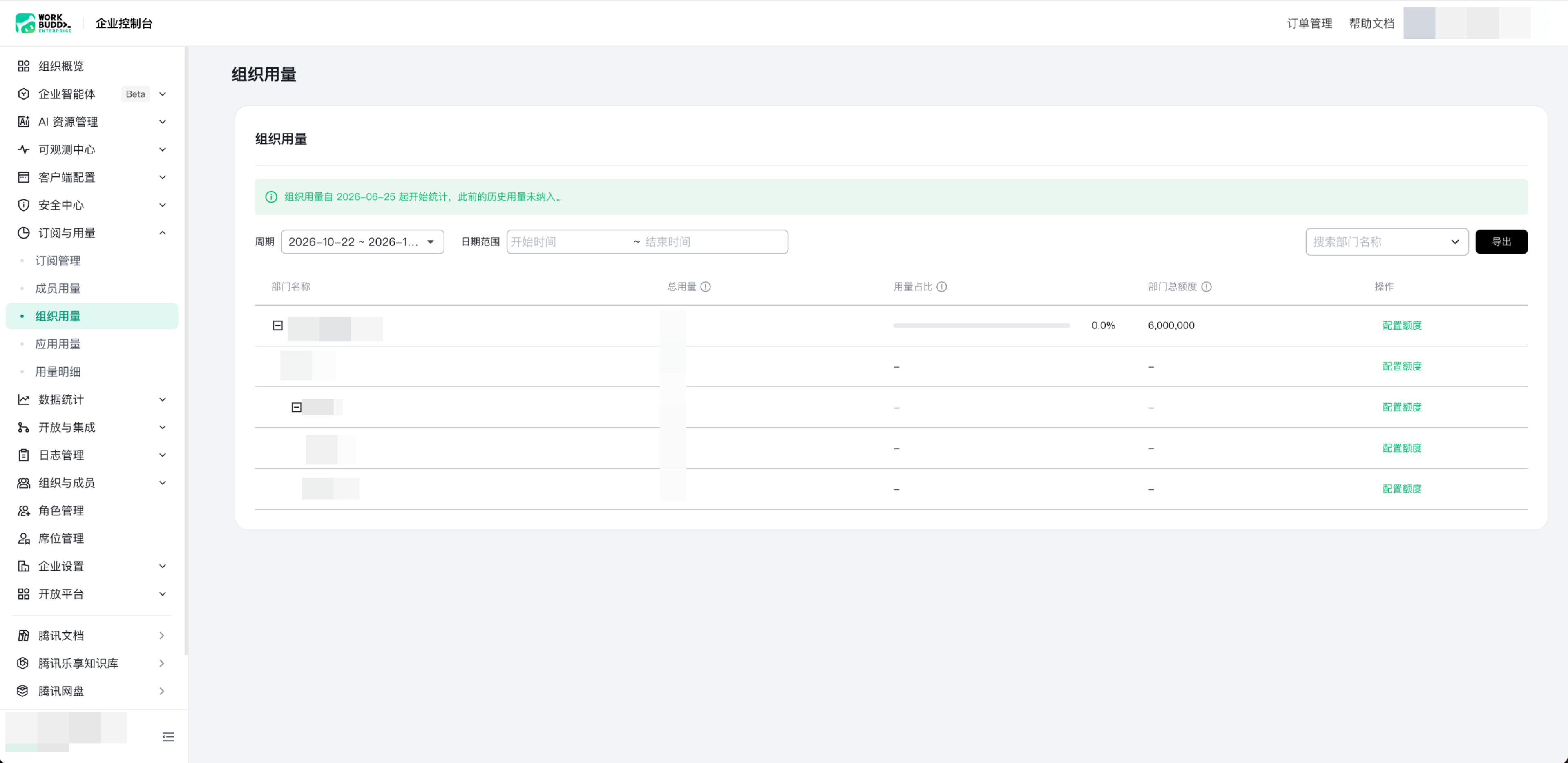The height and width of the screenshot is (763, 1568).
Task: Click 配置额度 for the 6,000,000 quota row
Action: (1402, 326)
